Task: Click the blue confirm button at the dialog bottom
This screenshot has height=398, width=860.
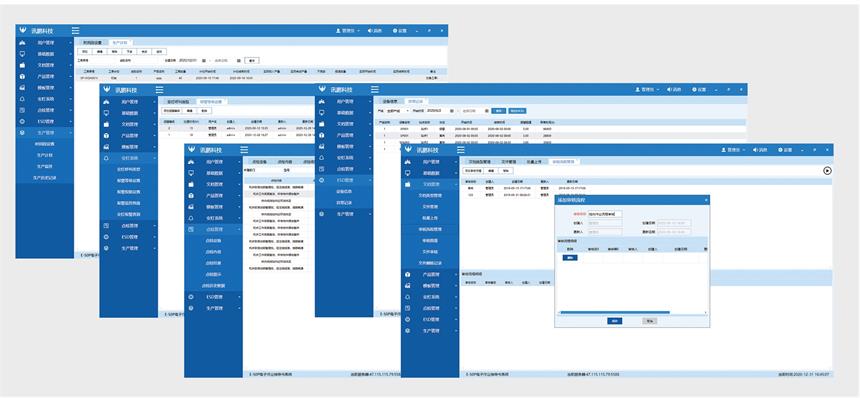Action: pyautogui.click(x=614, y=321)
